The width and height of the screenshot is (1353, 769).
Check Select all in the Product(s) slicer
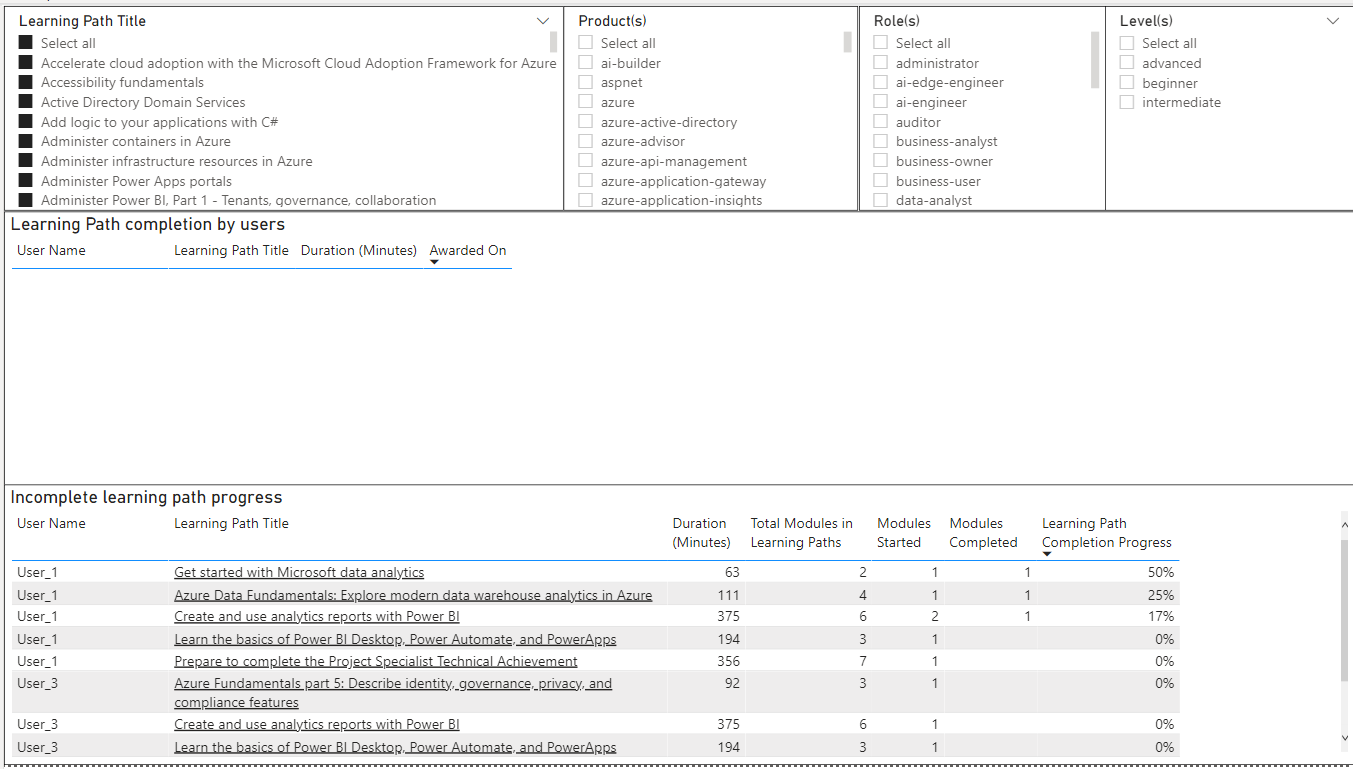click(x=585, y=42)
